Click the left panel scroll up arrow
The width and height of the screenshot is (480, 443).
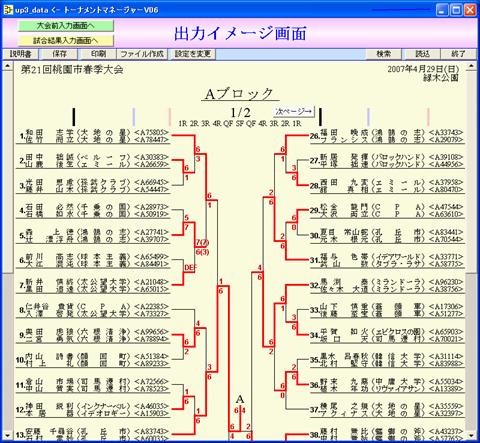(x=7, y=66)
